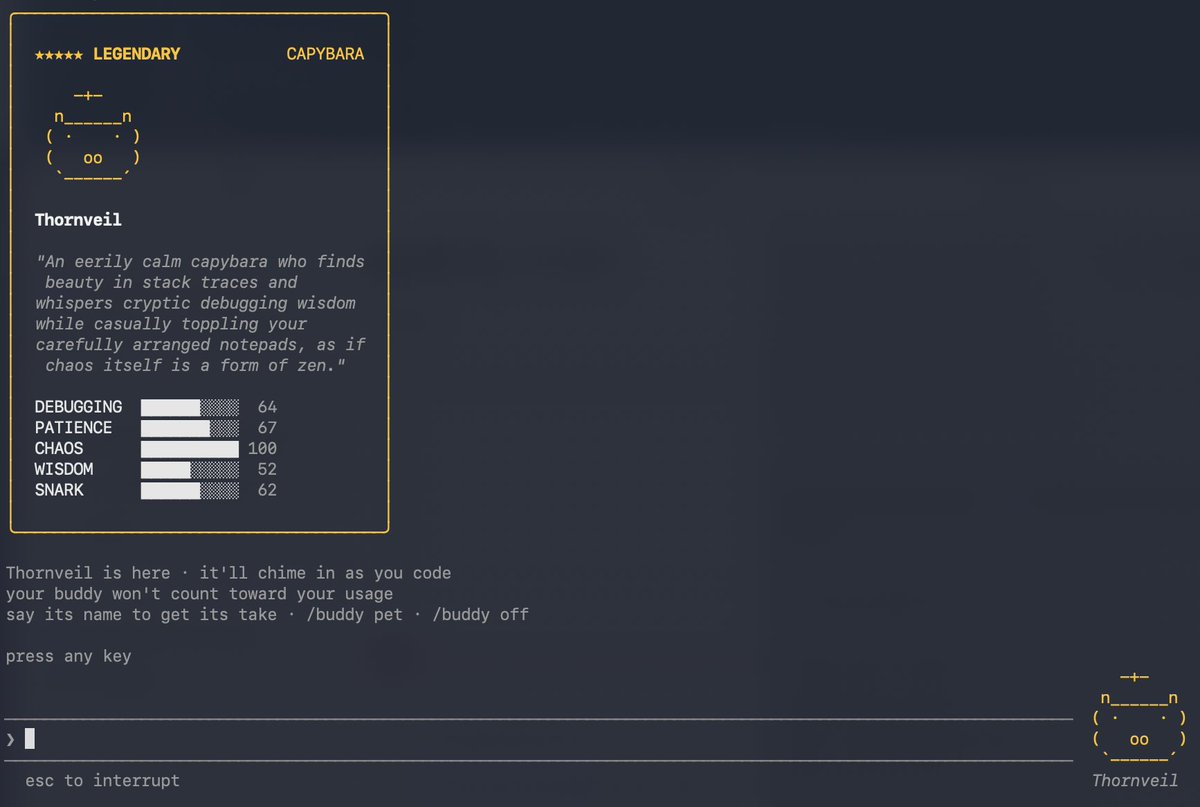This screenshot has width=1200, height=807.
Task: Click the SNARK stat label
Action: point(59,490)
